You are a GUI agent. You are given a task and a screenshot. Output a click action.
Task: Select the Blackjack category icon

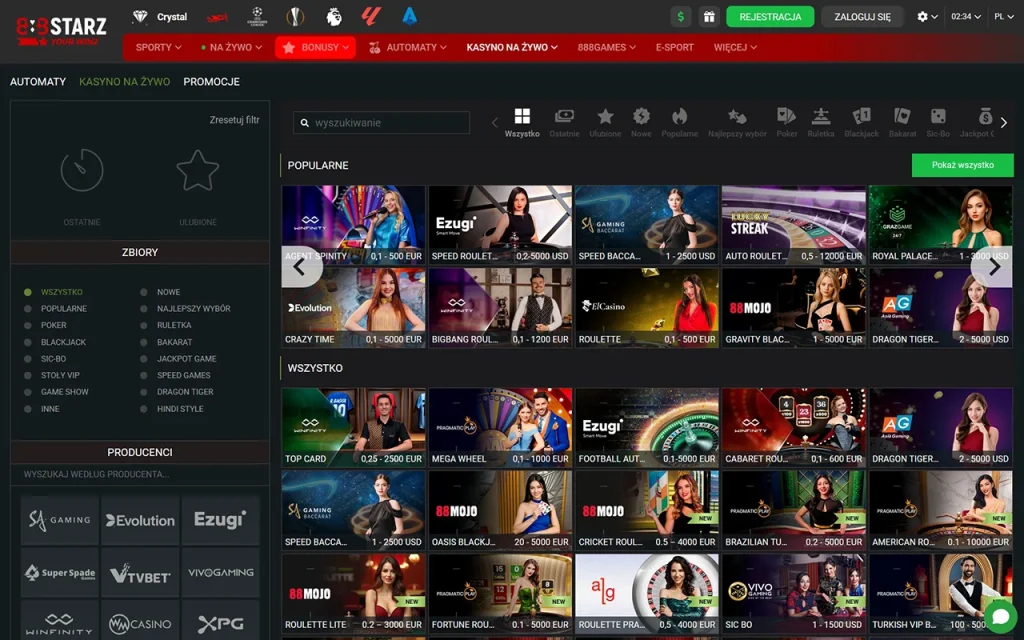pyautogui.click(x=861, y=122)
